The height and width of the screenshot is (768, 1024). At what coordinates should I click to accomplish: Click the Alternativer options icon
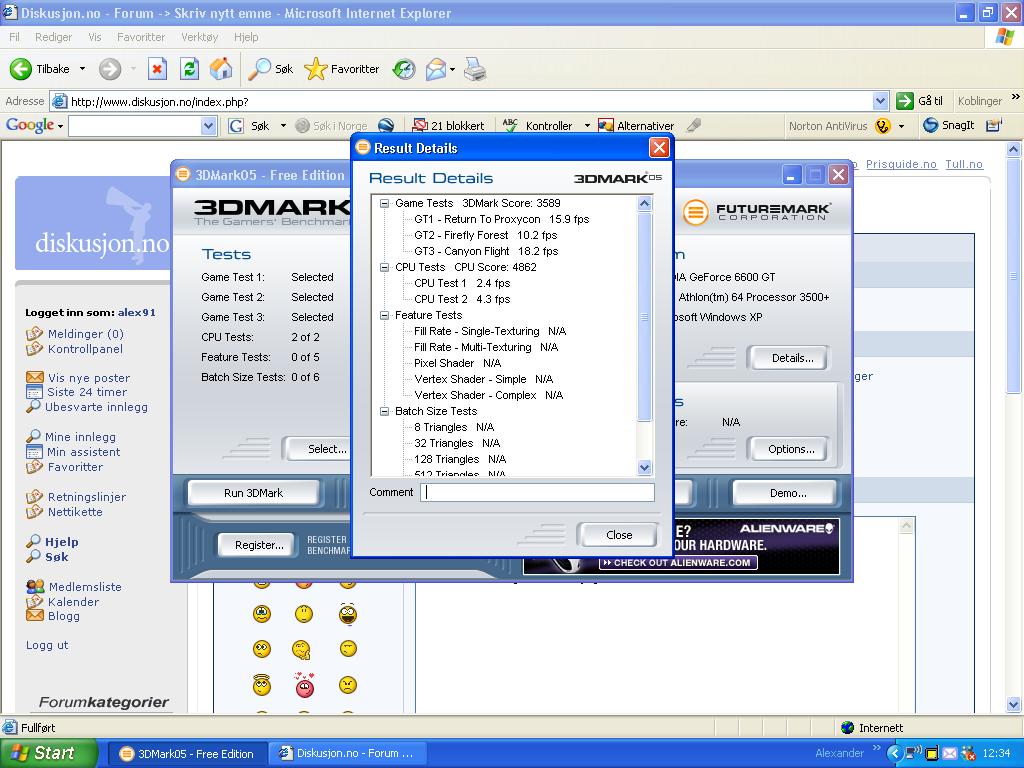pos(606,125)
